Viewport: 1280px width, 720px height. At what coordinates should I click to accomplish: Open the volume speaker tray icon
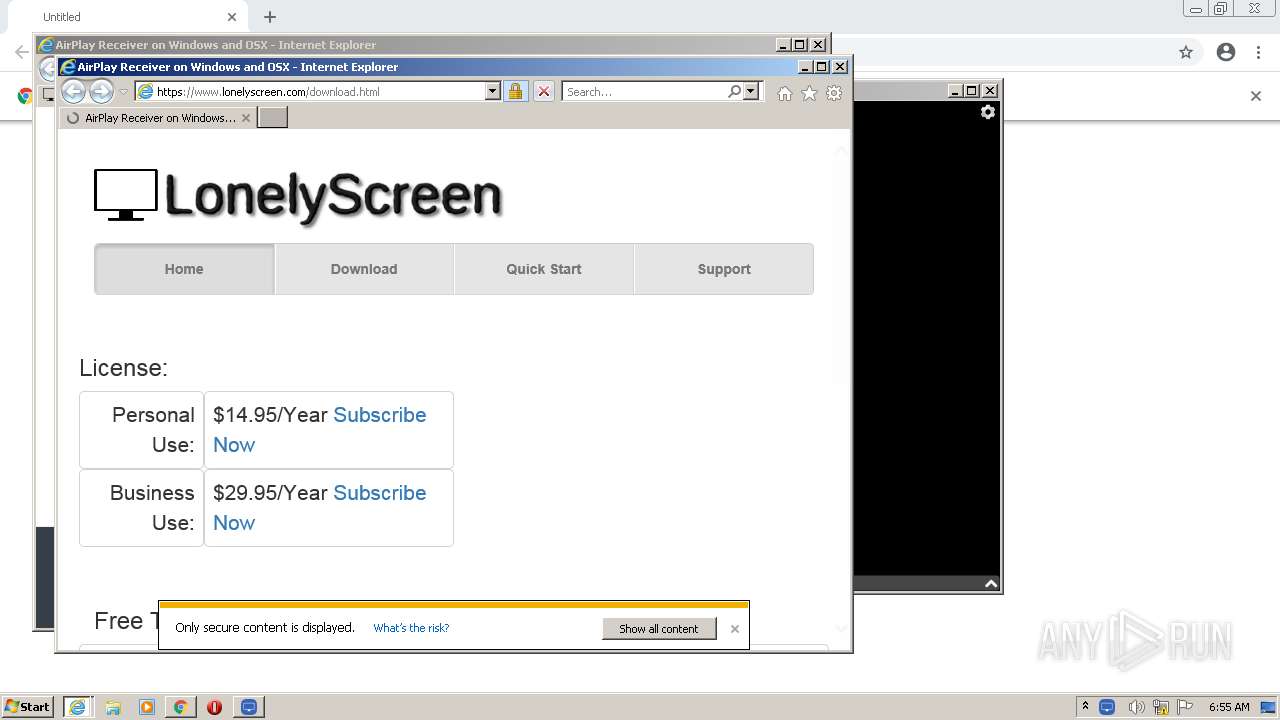(x=1136, y=707)
